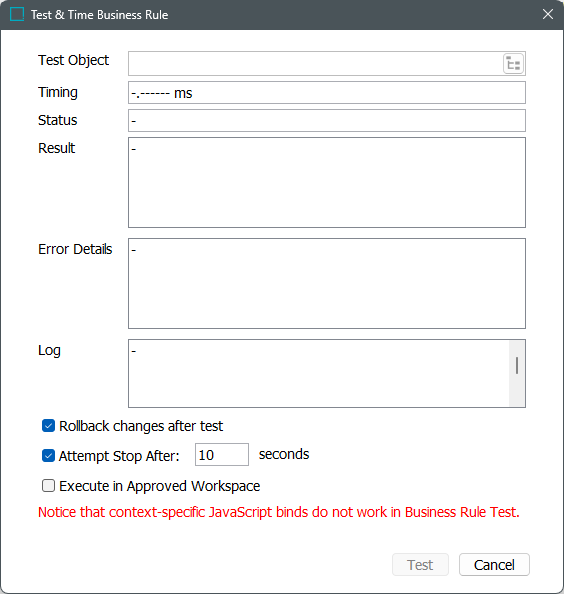Click the Execute in Approved Workspace label

click(x=159, y=486)
